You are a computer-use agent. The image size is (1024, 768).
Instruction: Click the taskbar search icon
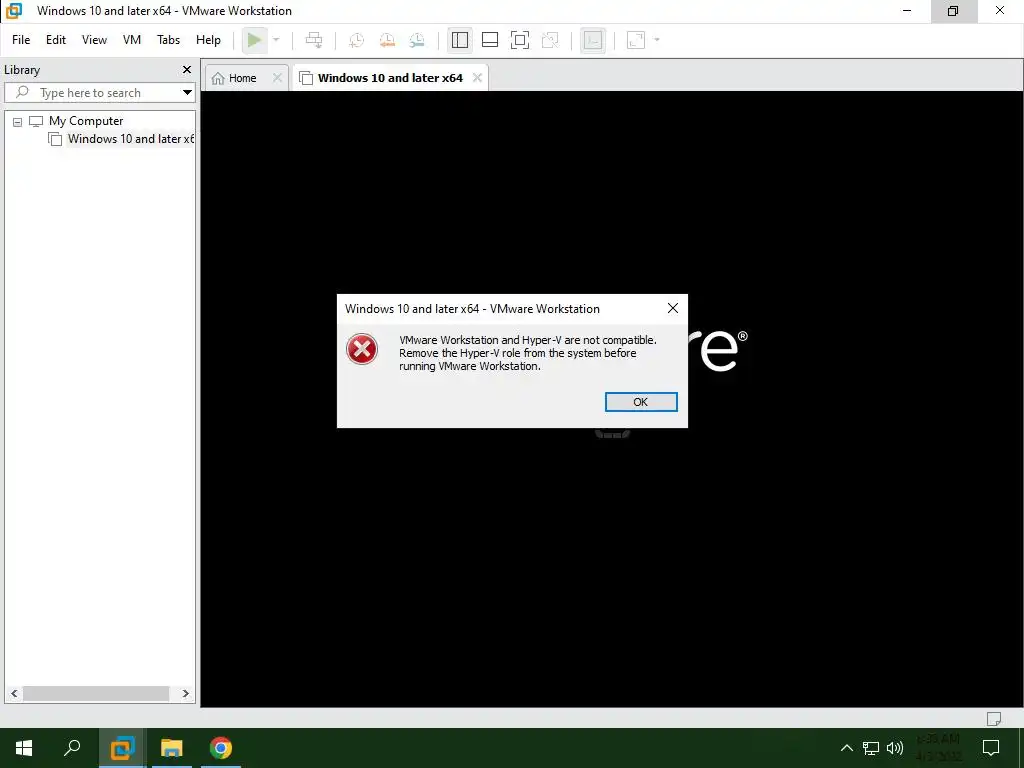[x=72, y=748]
